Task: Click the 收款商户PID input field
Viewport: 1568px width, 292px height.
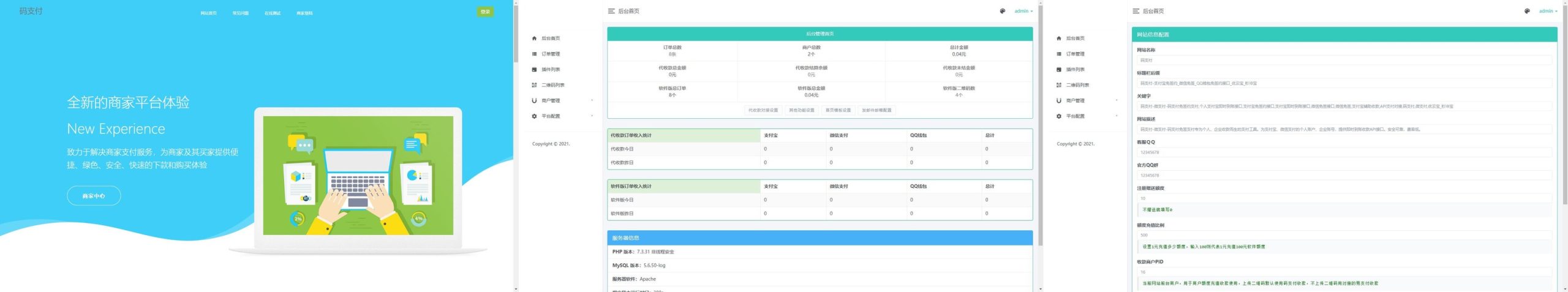Action: click(x=1344, y=272)
